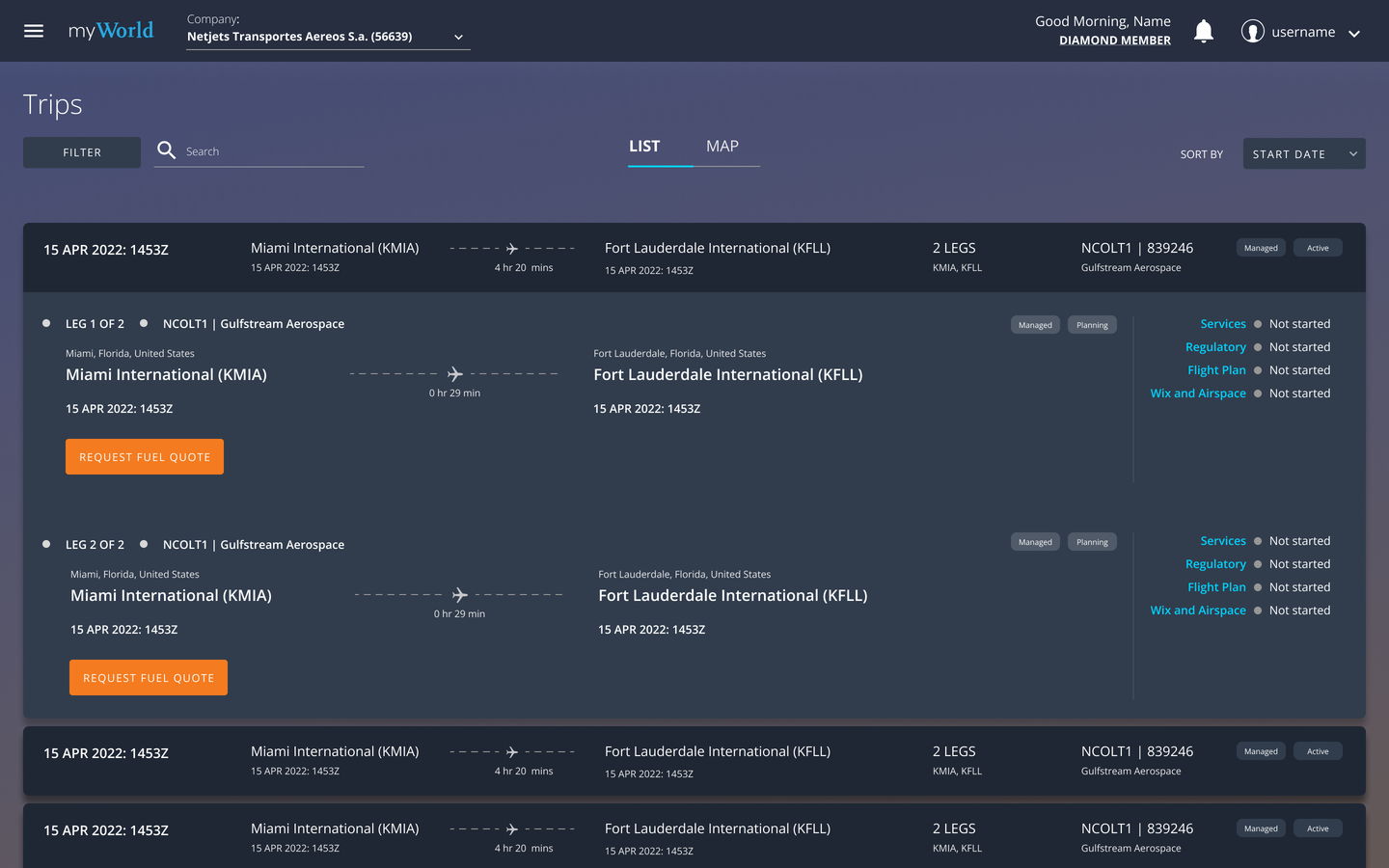This screenshot has width=1389, height=868.
Task: Expand the username account menu chevron
Action: point(1354,33)
